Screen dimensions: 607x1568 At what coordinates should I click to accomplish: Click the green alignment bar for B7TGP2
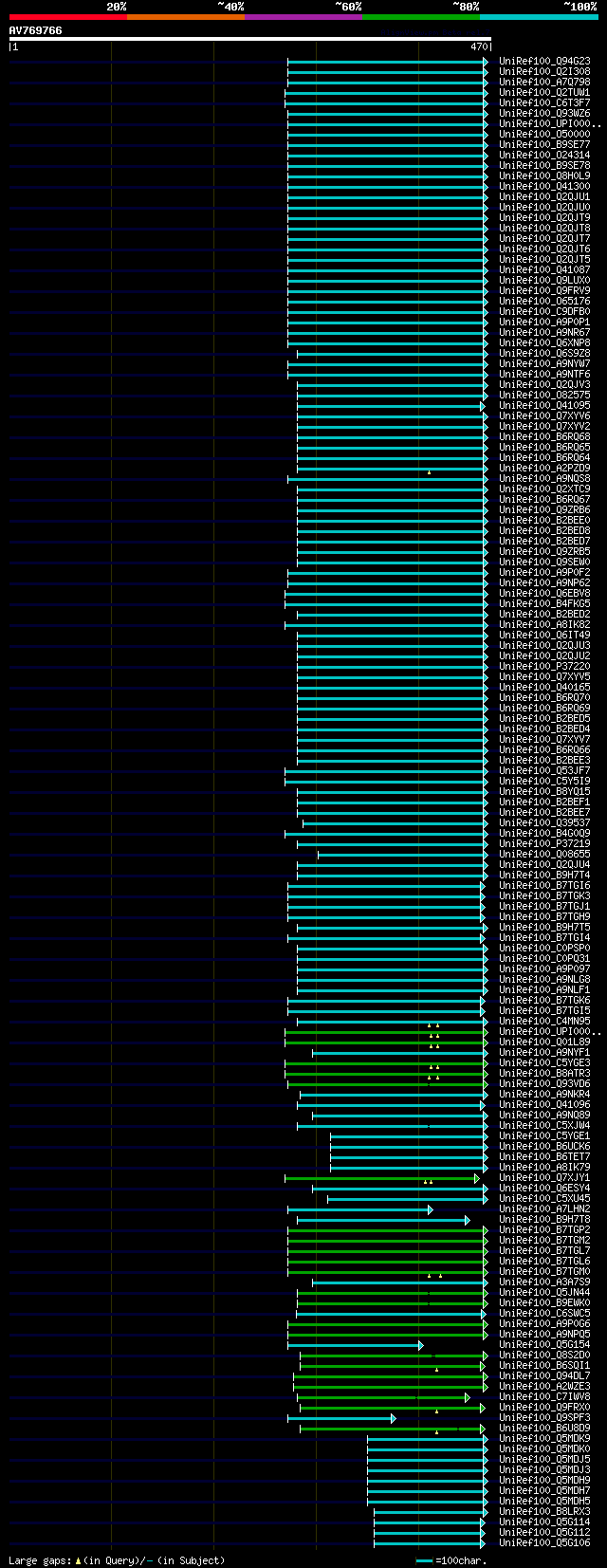click(388, 1230)
